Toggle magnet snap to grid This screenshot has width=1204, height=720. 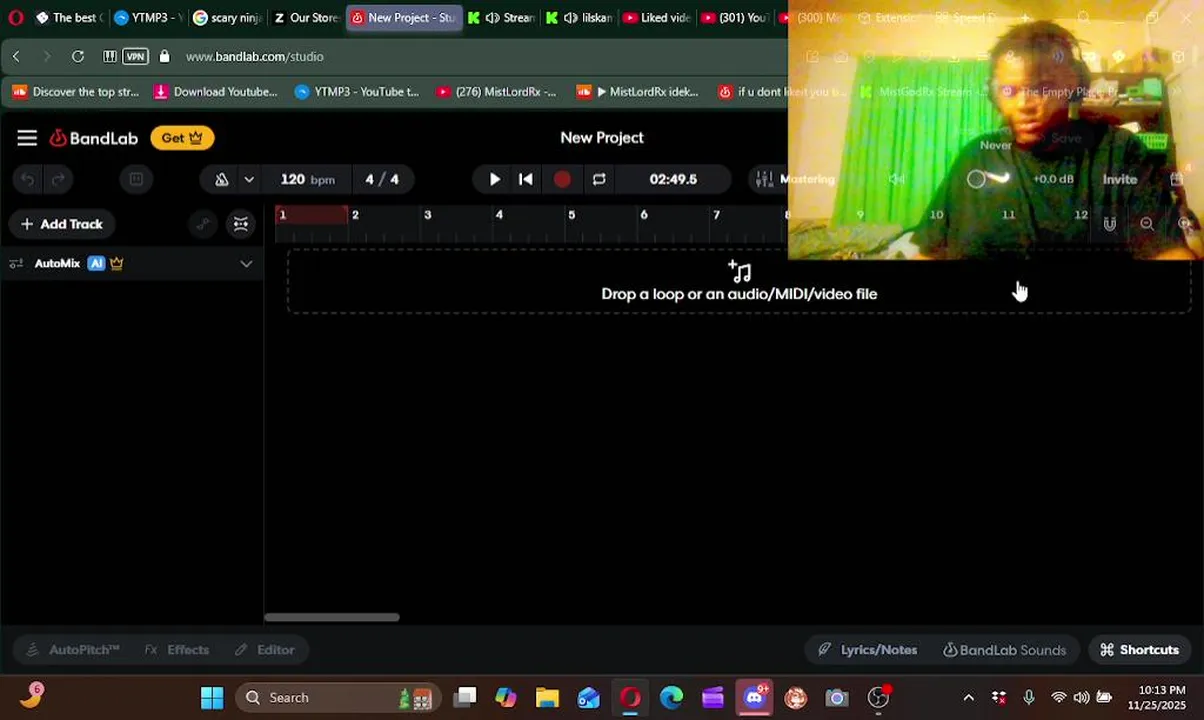coord(1109,224)
